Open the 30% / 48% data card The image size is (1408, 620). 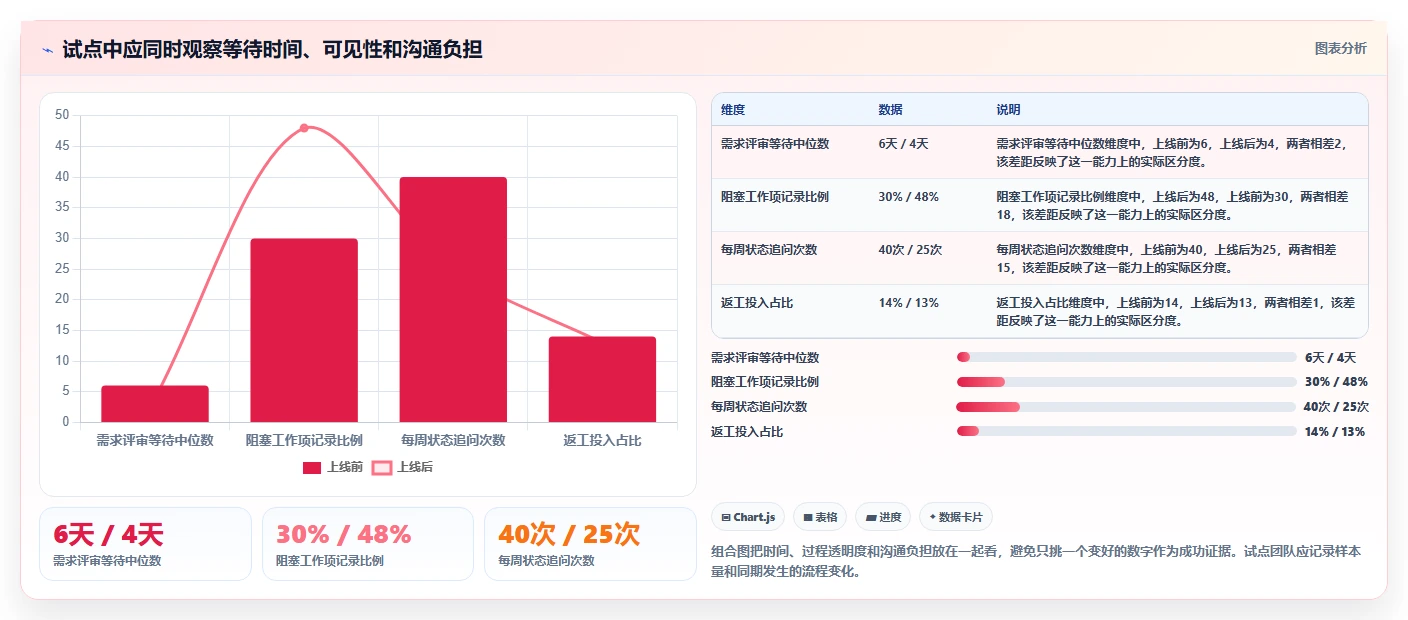[367, 544]
